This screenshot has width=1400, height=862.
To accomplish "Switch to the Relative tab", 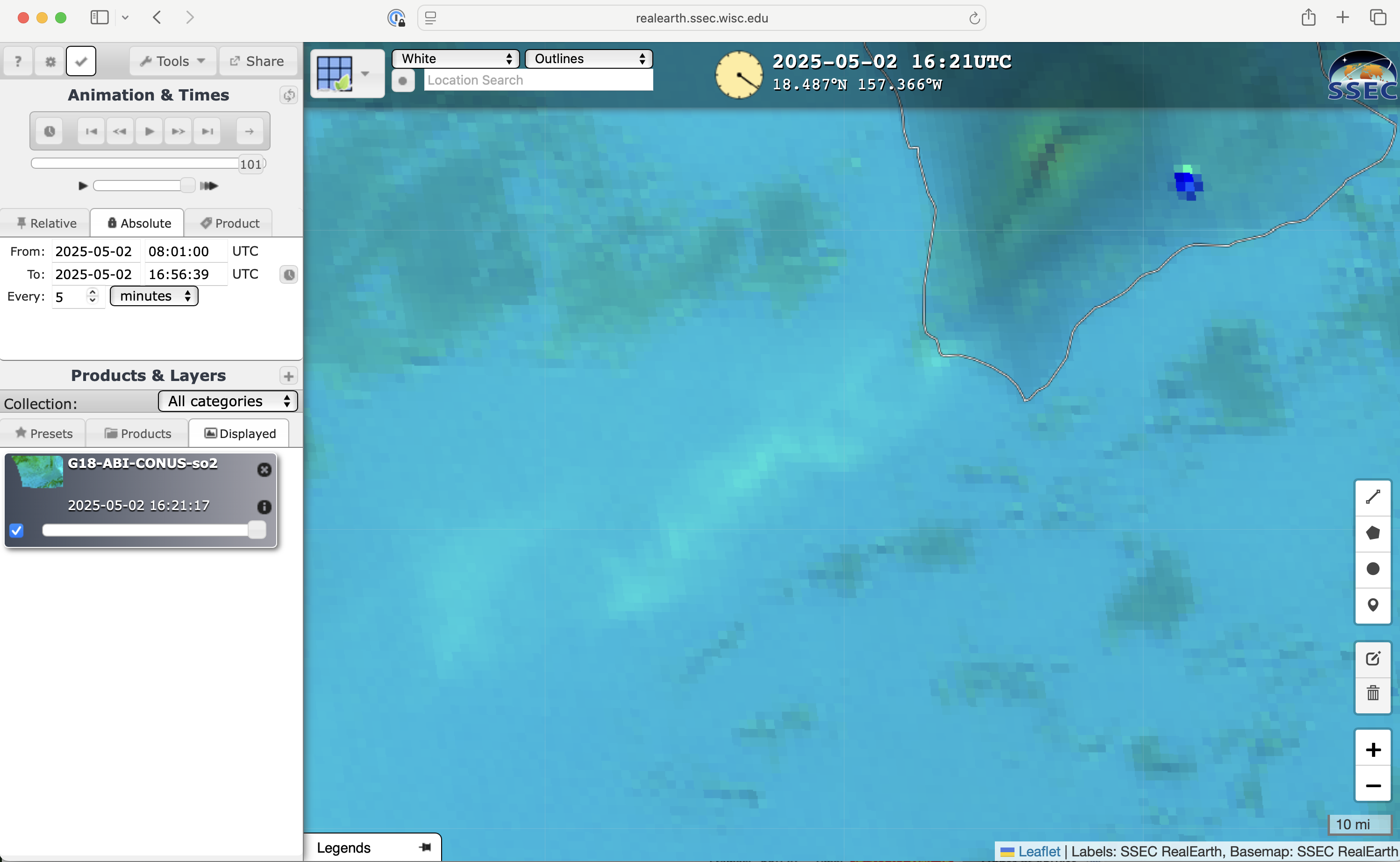I will pos(46,223).
